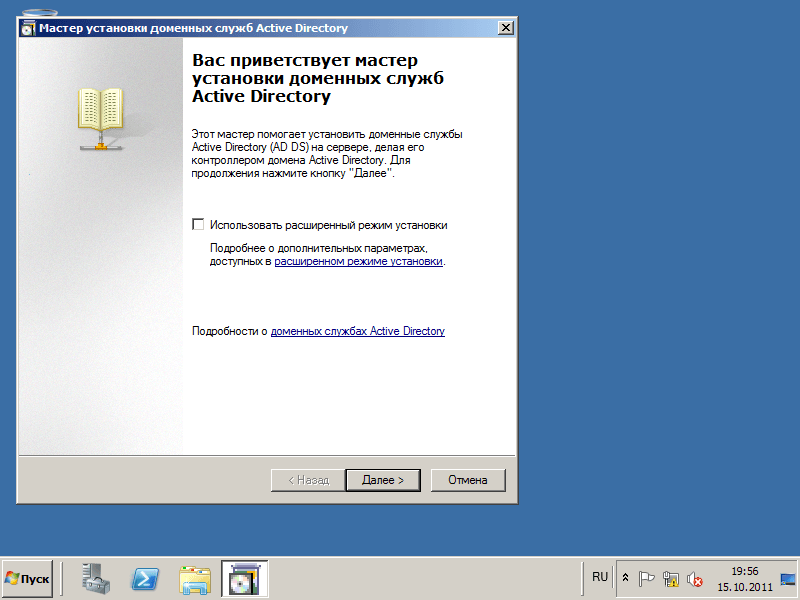
Task: Select the AD wizard taskbar button
Action: click(244, 579)
